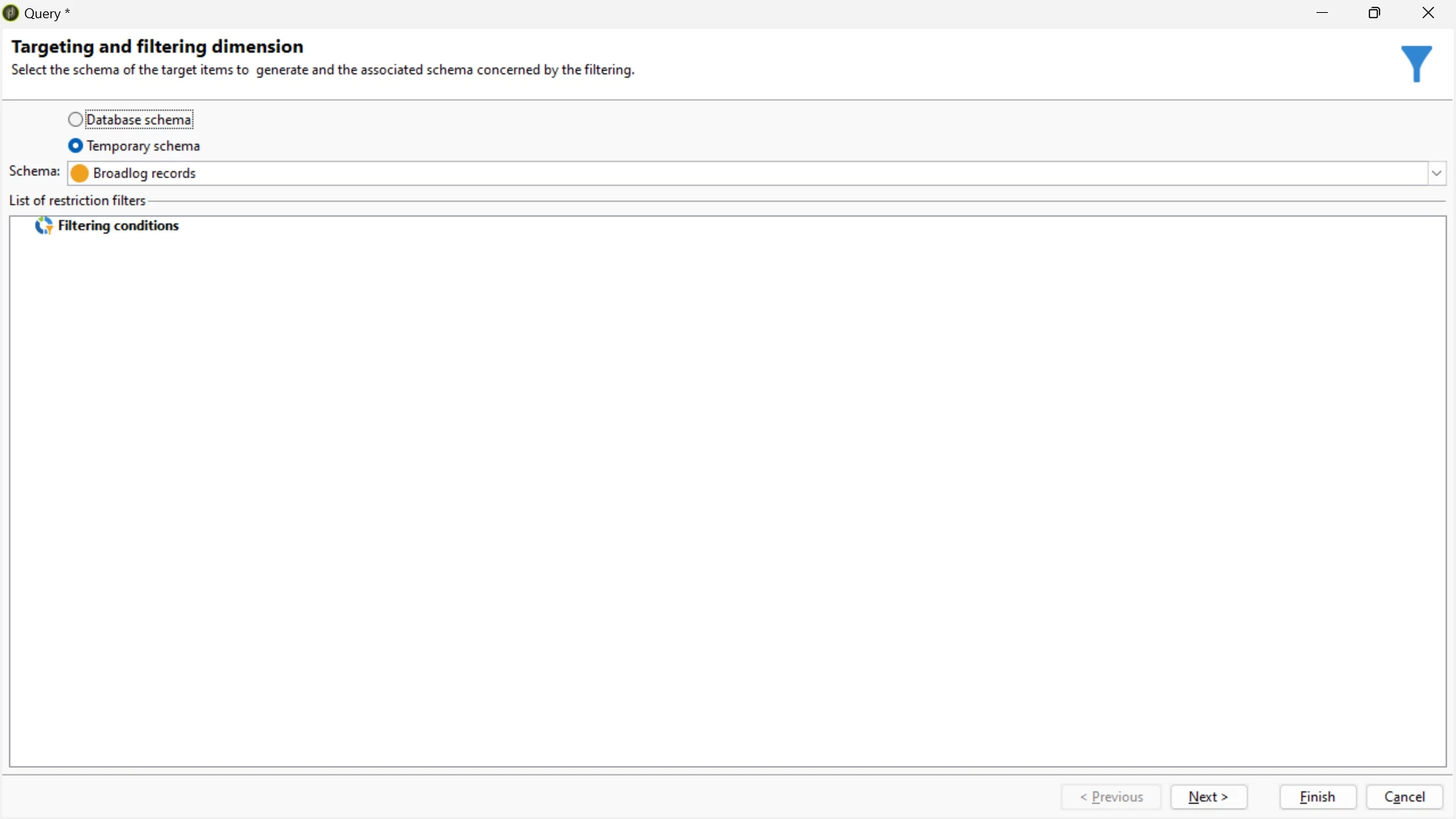Screen dimensions: 1456x819
Task: Cancel the query wizard
Action: click(1404, 797)
